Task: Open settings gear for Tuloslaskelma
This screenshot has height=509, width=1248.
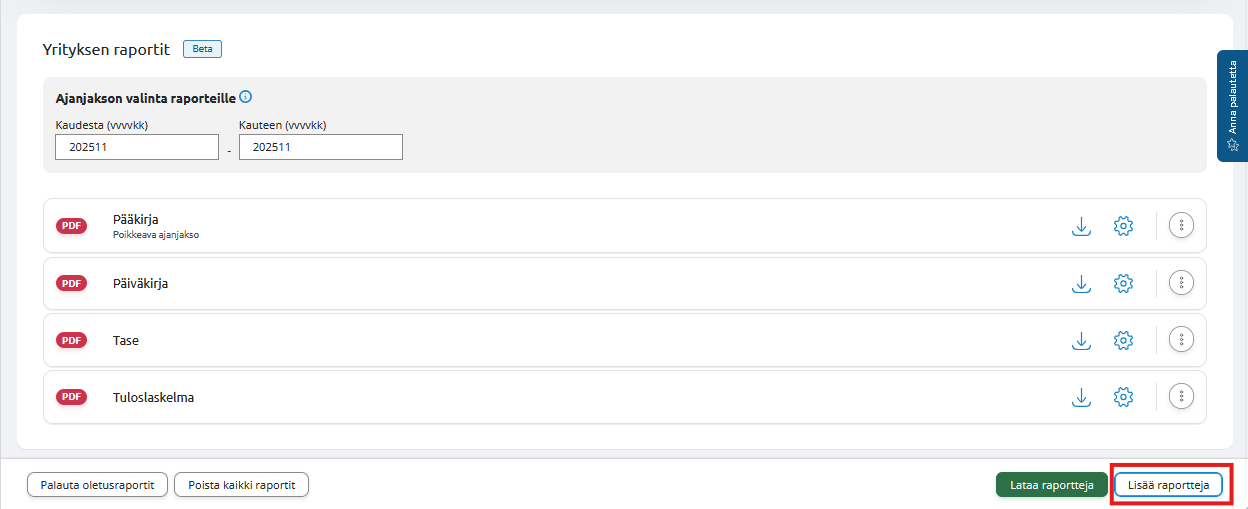Action: point(1123,398)
